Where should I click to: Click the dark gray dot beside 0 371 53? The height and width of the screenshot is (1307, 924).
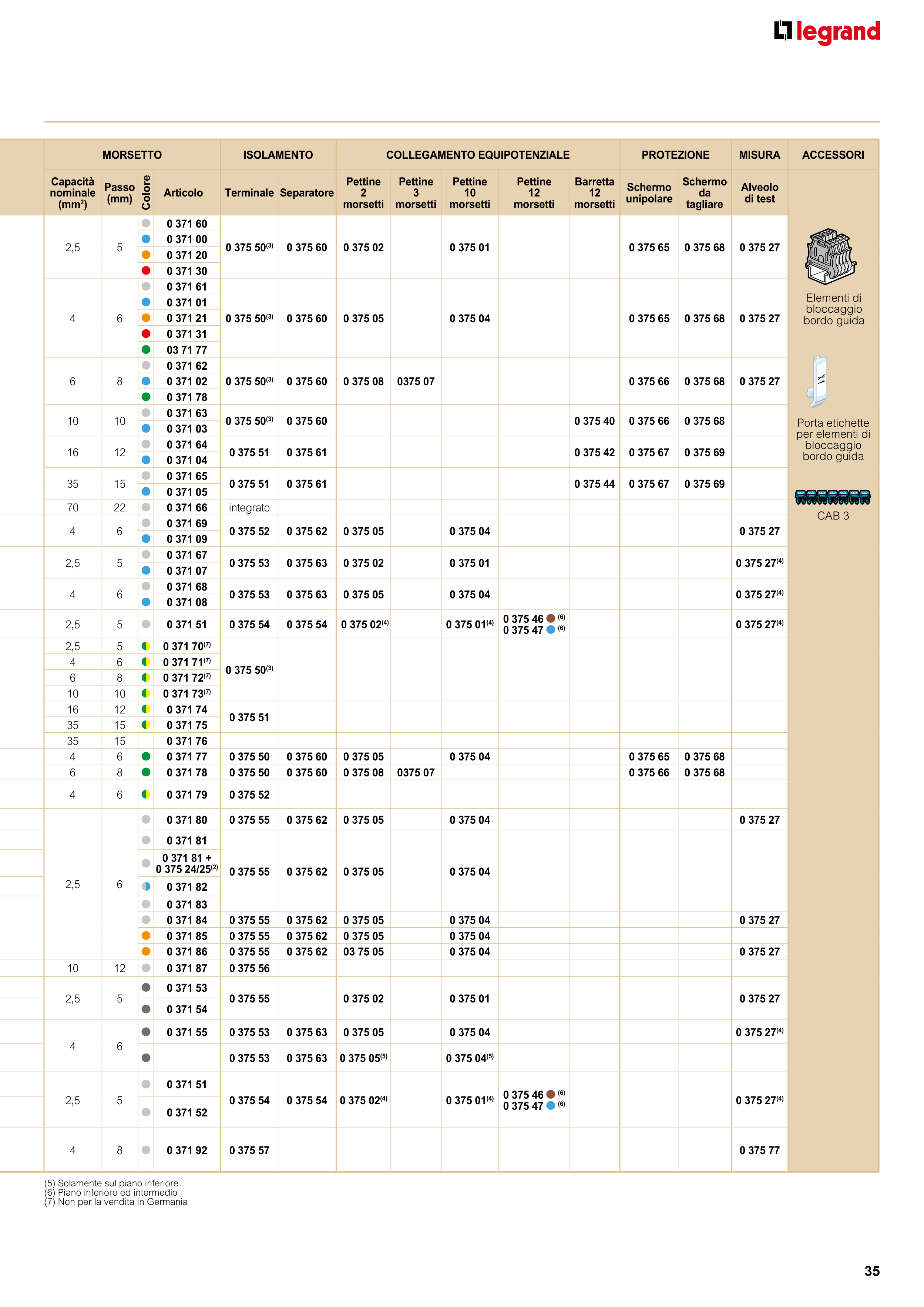pos(146,988)
